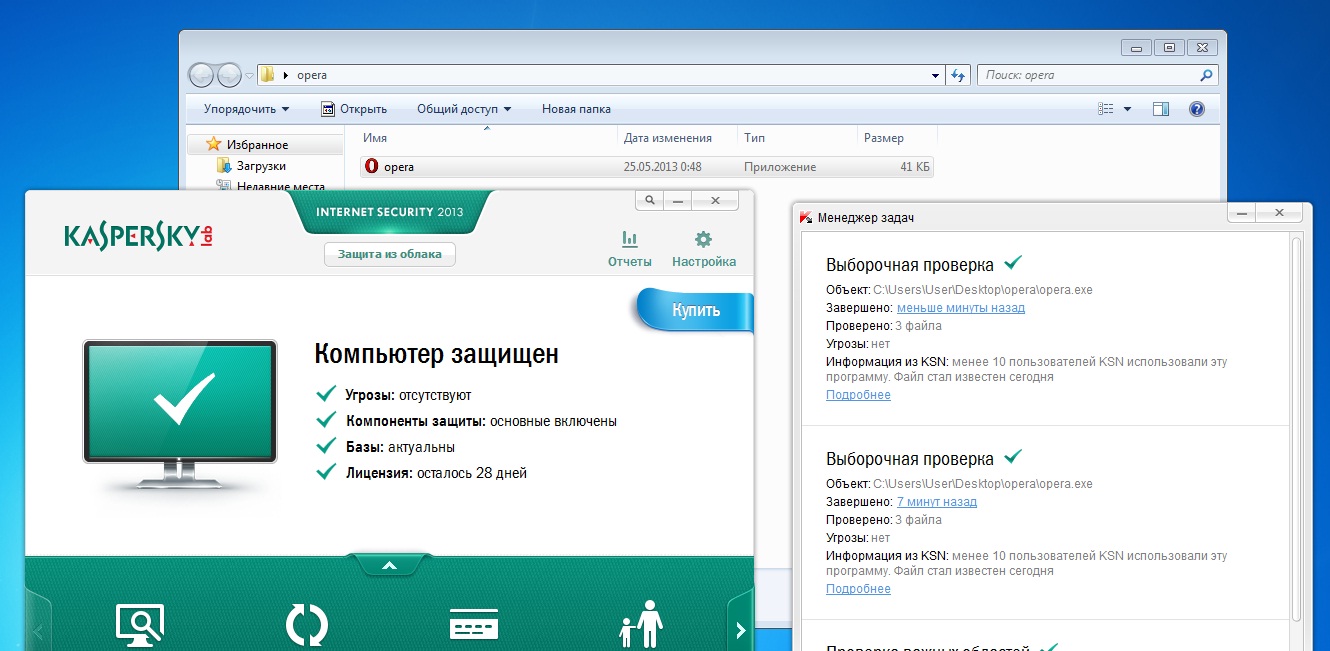Click the "Базы: актуальны" status line
The image size is (1330, 651).
[400, 447]
